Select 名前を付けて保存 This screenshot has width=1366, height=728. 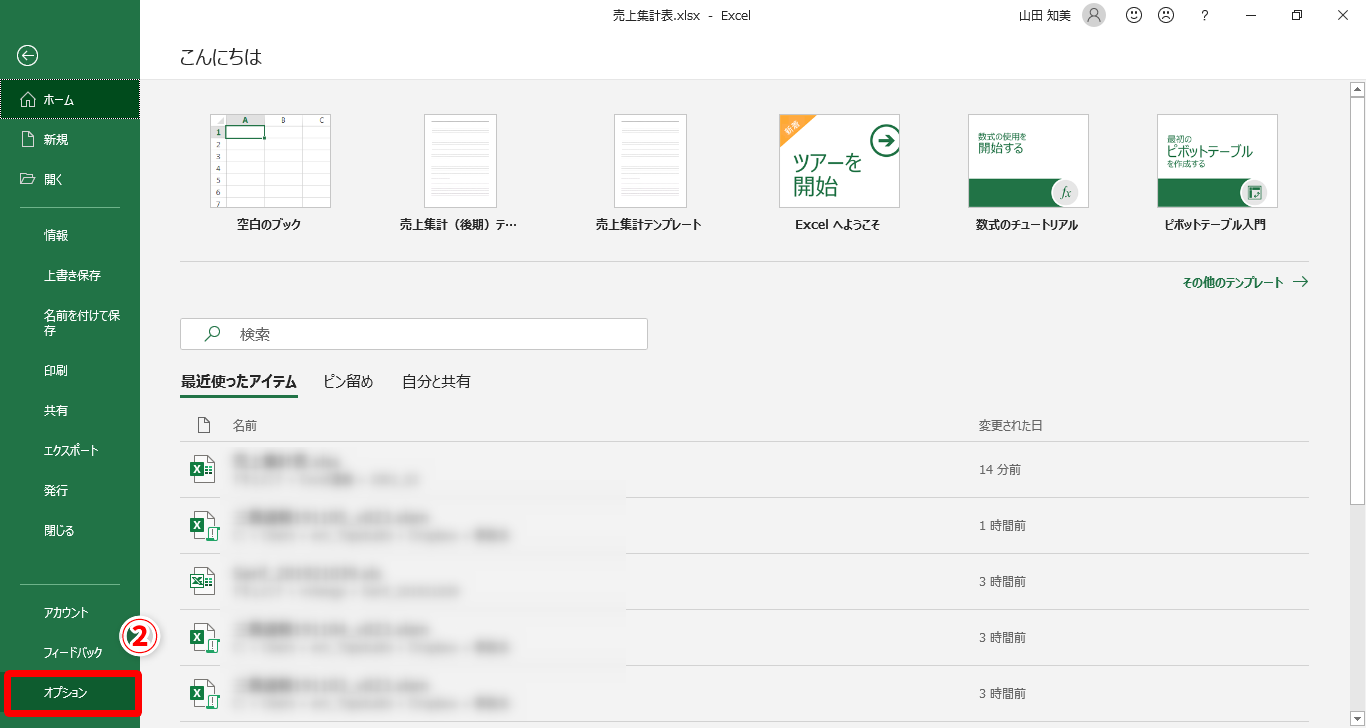pos(70,323)
